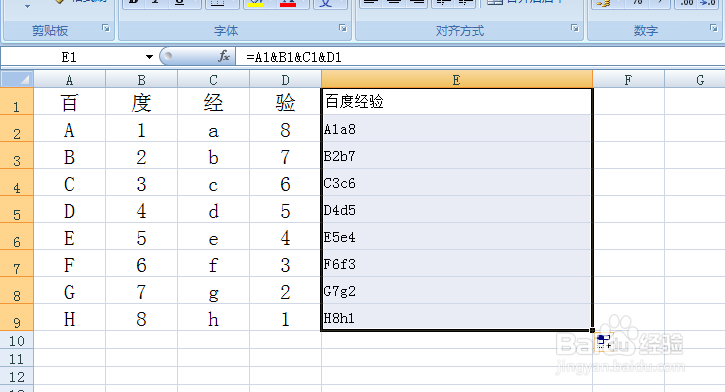Click cell C3 with lowercase b
725x392 pixels.
coord(214,155)
